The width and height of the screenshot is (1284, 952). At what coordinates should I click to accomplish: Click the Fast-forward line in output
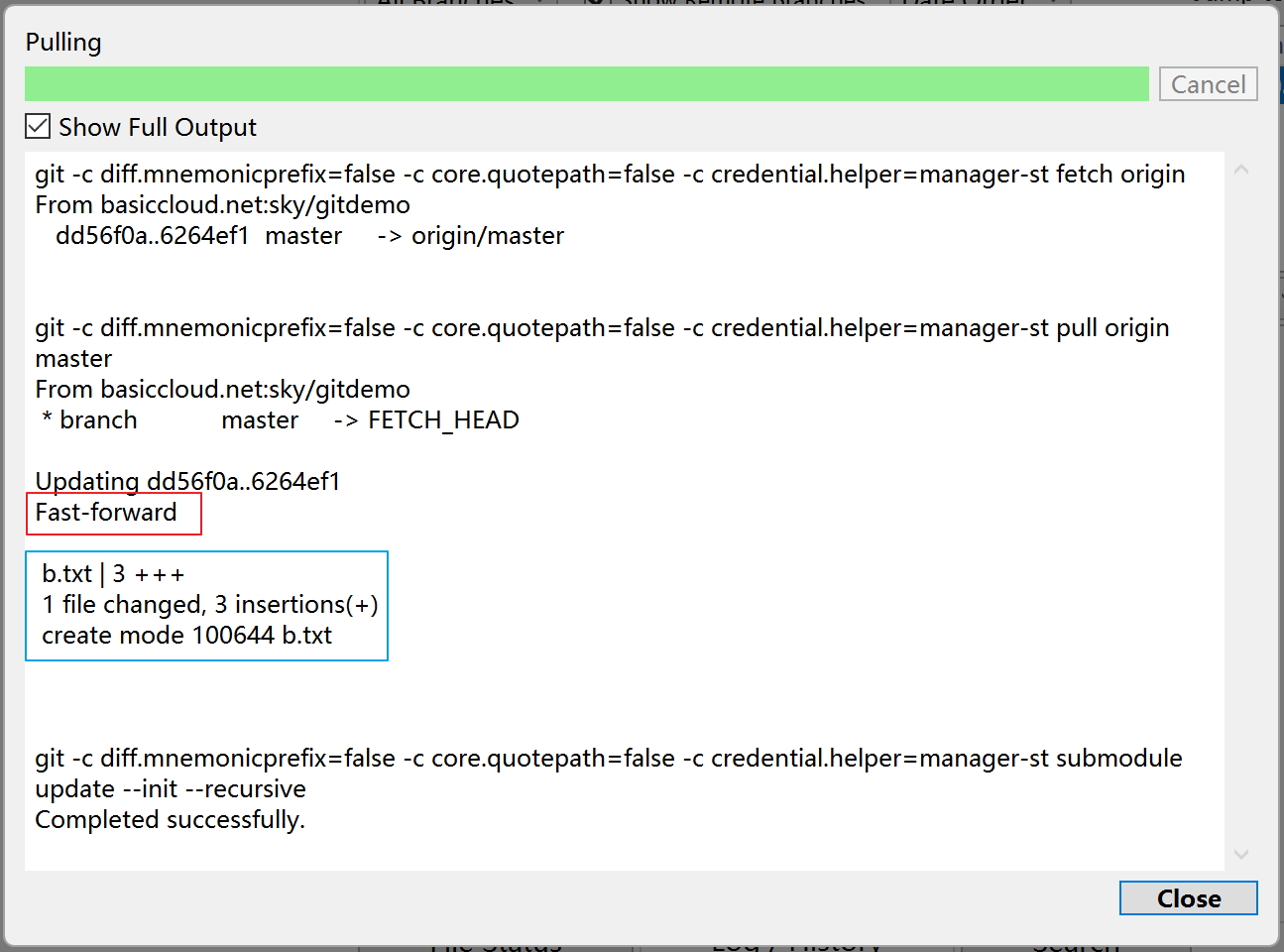pos(106,513)
